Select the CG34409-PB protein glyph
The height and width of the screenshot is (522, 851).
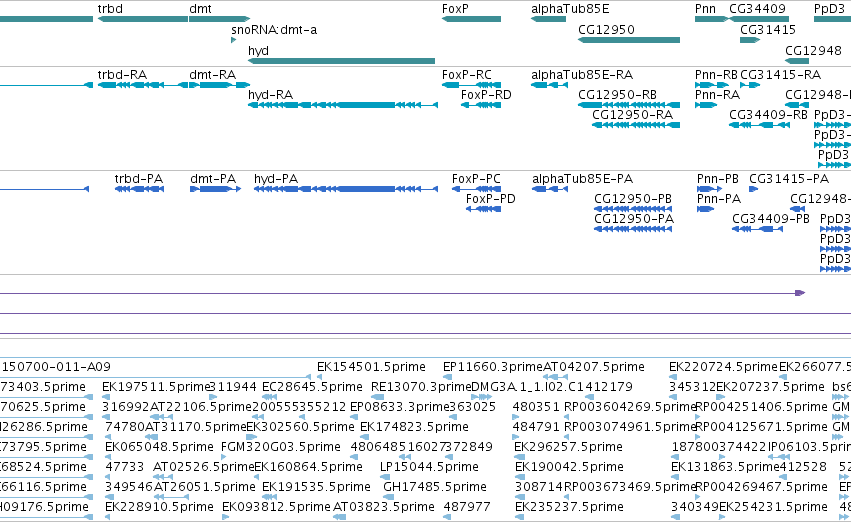point(758,229)
